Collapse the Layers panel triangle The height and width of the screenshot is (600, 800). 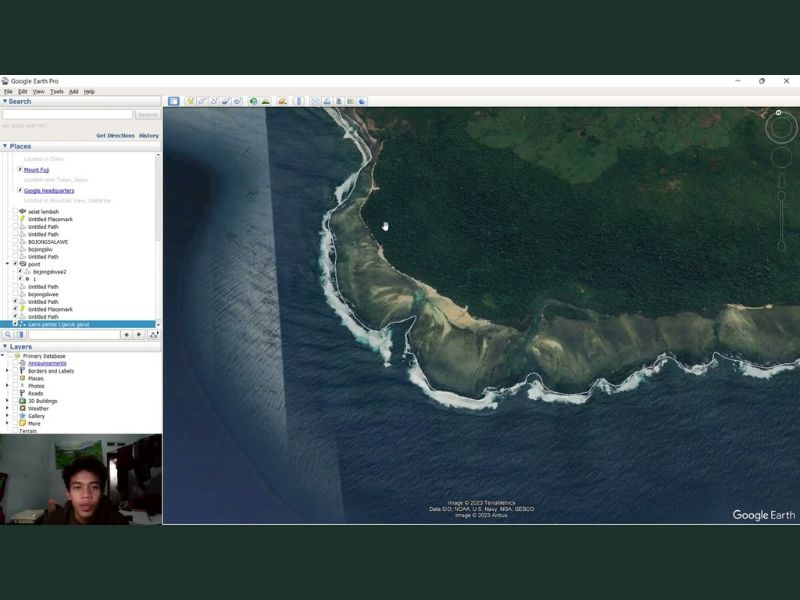[x=5, y=346]
